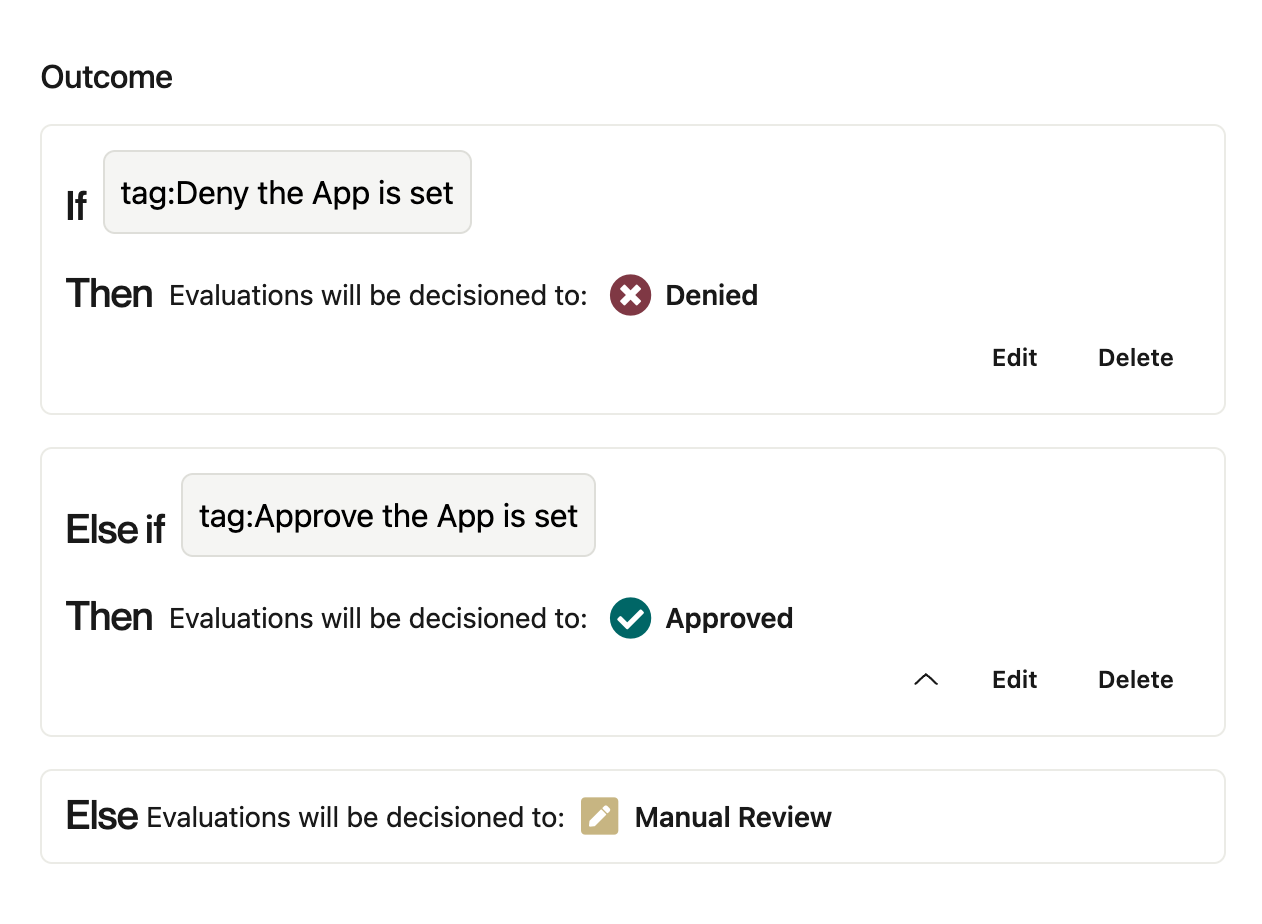
Task: Select the tag:Approve the App condition chip
Action: tap(388, 515)
